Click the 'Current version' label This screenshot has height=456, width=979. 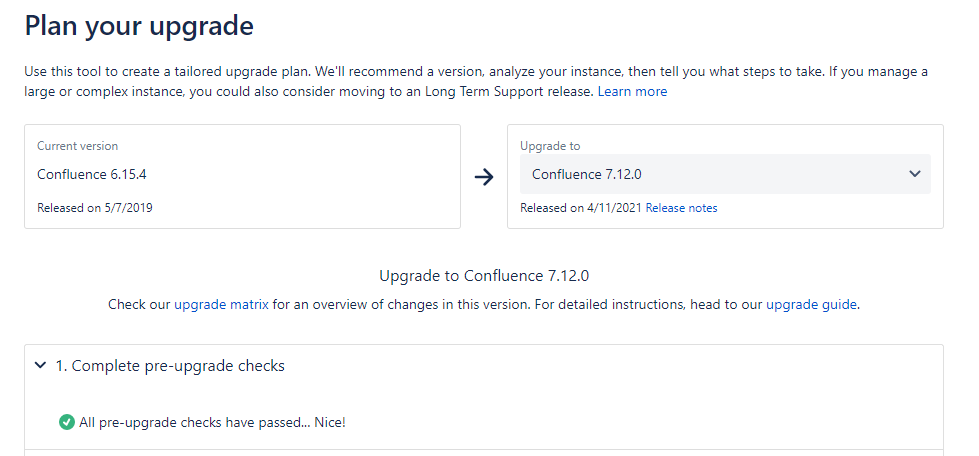click(x=77, y=146)
